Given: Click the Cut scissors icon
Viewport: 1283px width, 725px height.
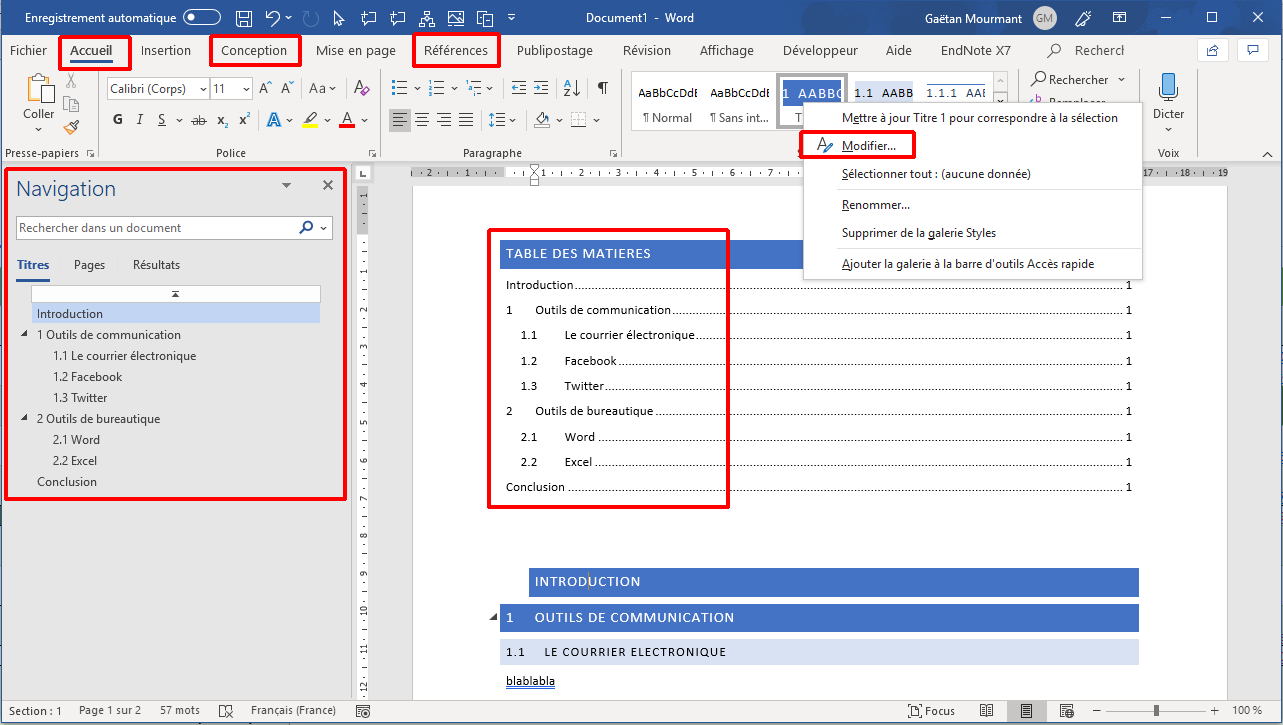Looking at the screenshot, I should pos(71,81).
